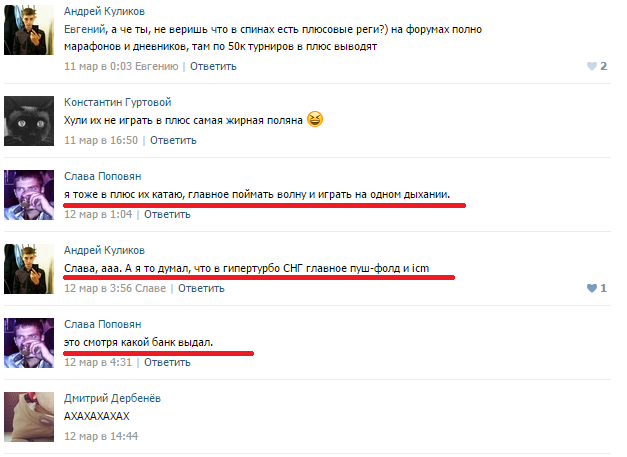This screenshot has width=627, height=457.
Task: Reply to Слава Поповян's 1:04 comment
Action: coord(167,214)
